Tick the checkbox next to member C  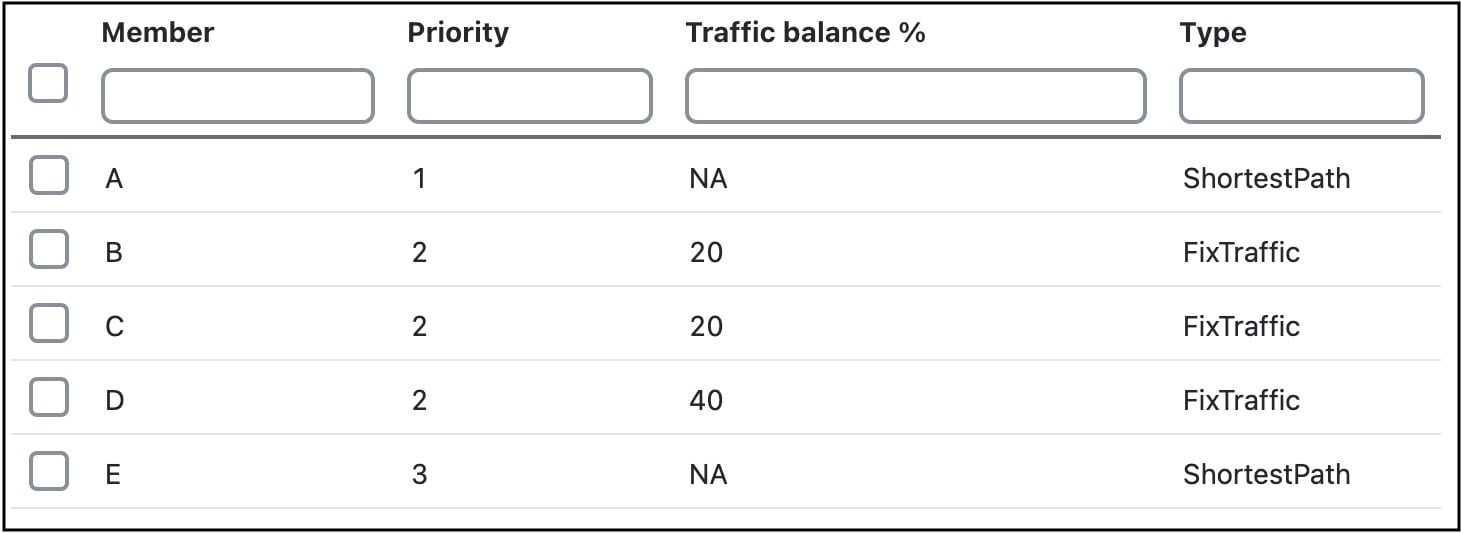click(x=49, y=323)
